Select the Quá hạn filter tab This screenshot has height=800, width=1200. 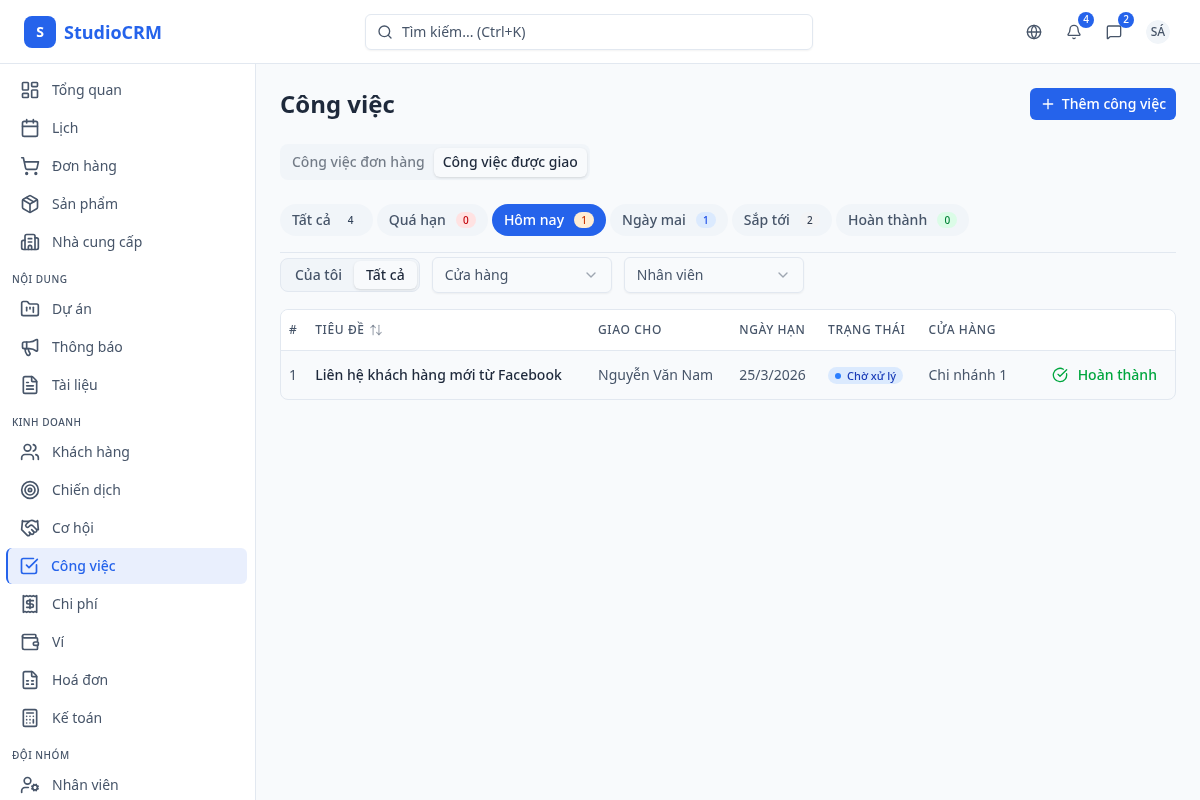pyautogui.click(x=431, y=220)
